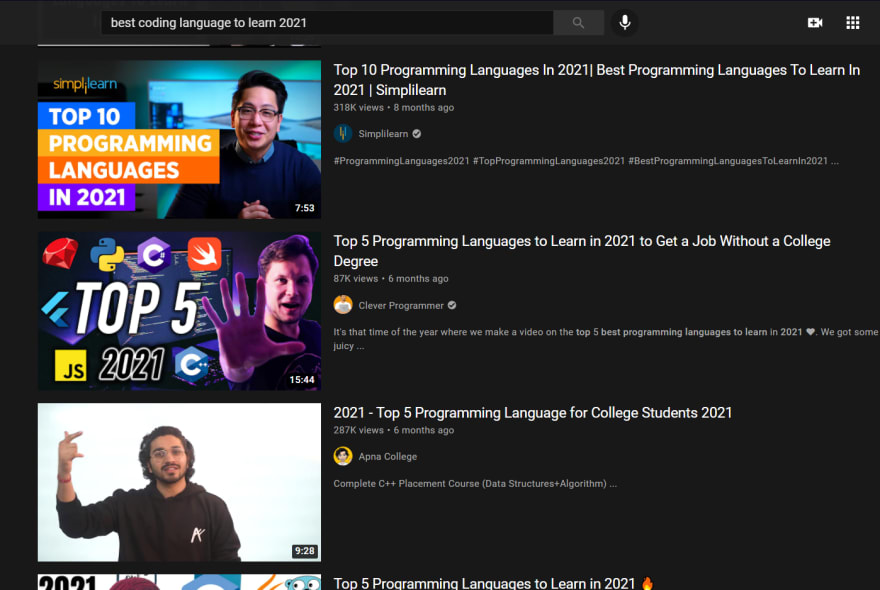
Task: Open Top 5 for College Students video title
Action: pos(533,413)
